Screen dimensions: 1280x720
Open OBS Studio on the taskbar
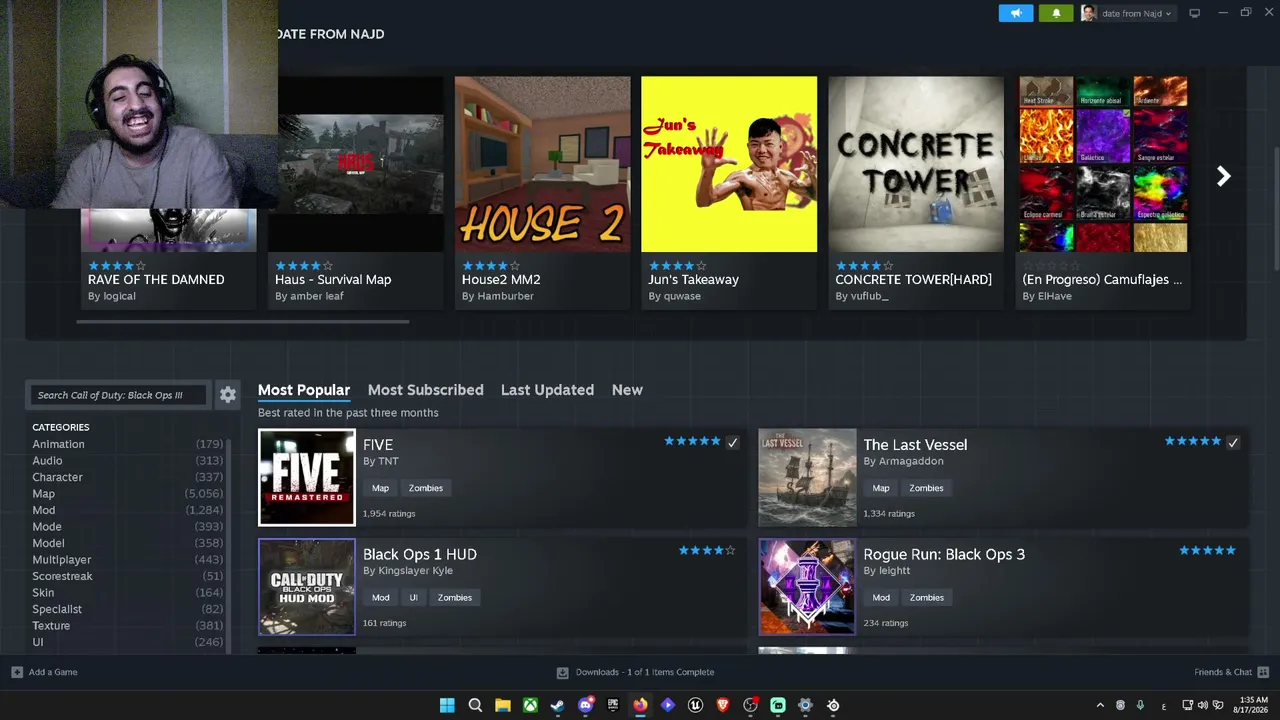[x=750, y=705]
